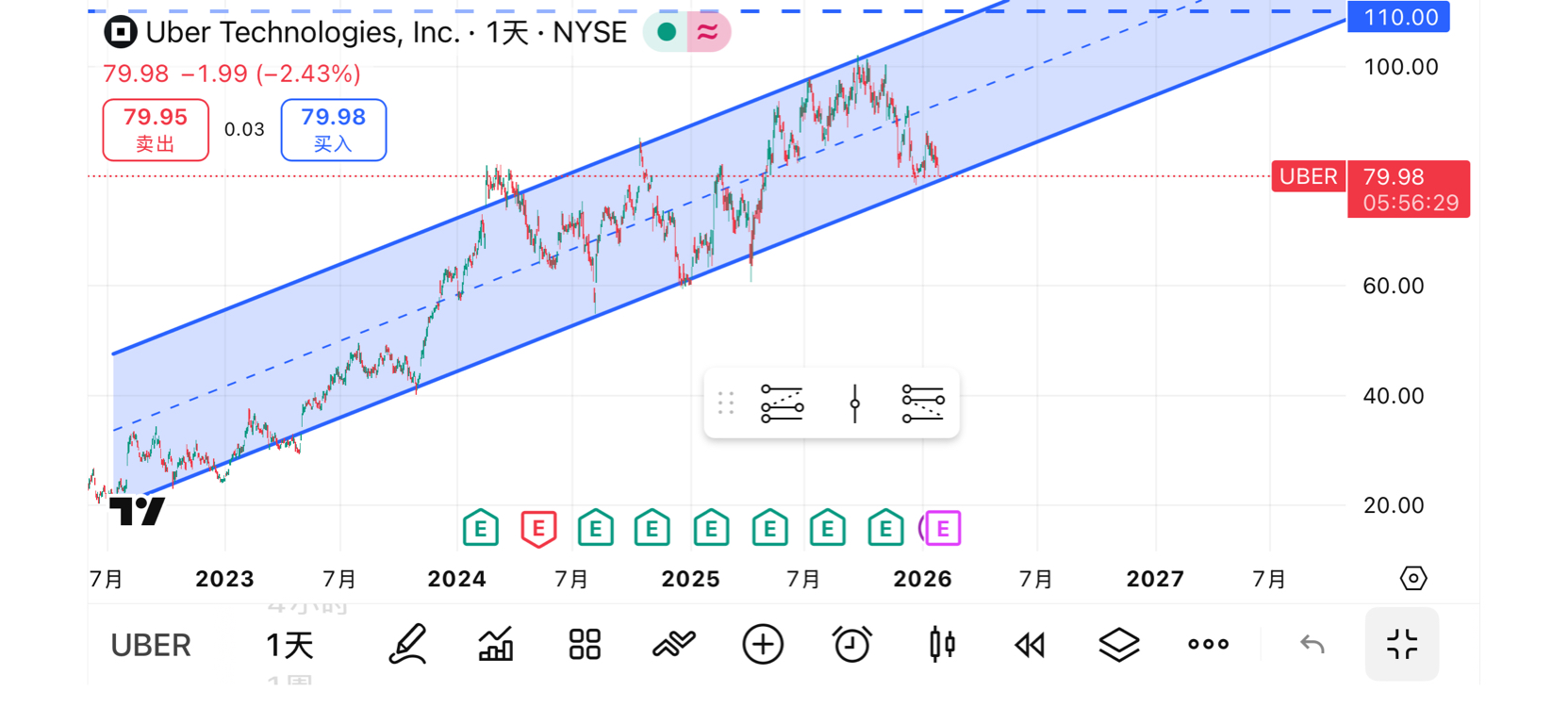Click the red earnings marker E
Image resolution: width=1568 pixels, height=724 pixels.
[538, 529]
